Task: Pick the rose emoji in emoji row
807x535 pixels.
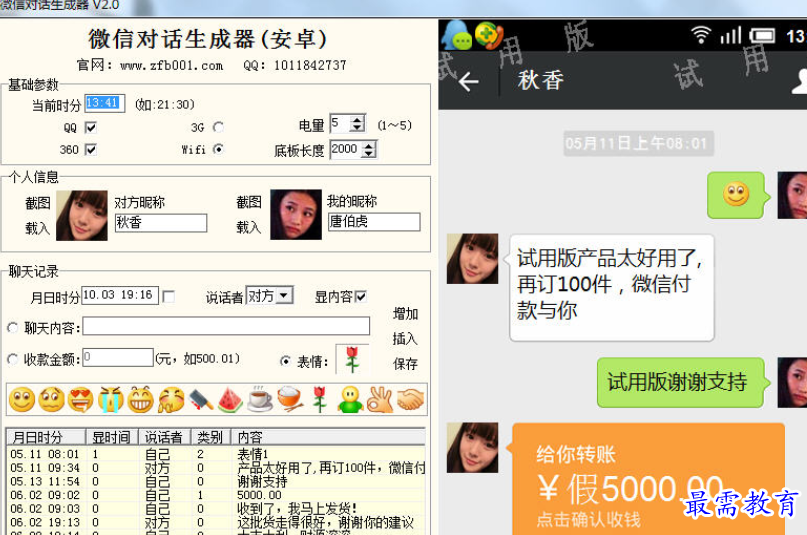Action: [320, 400]
